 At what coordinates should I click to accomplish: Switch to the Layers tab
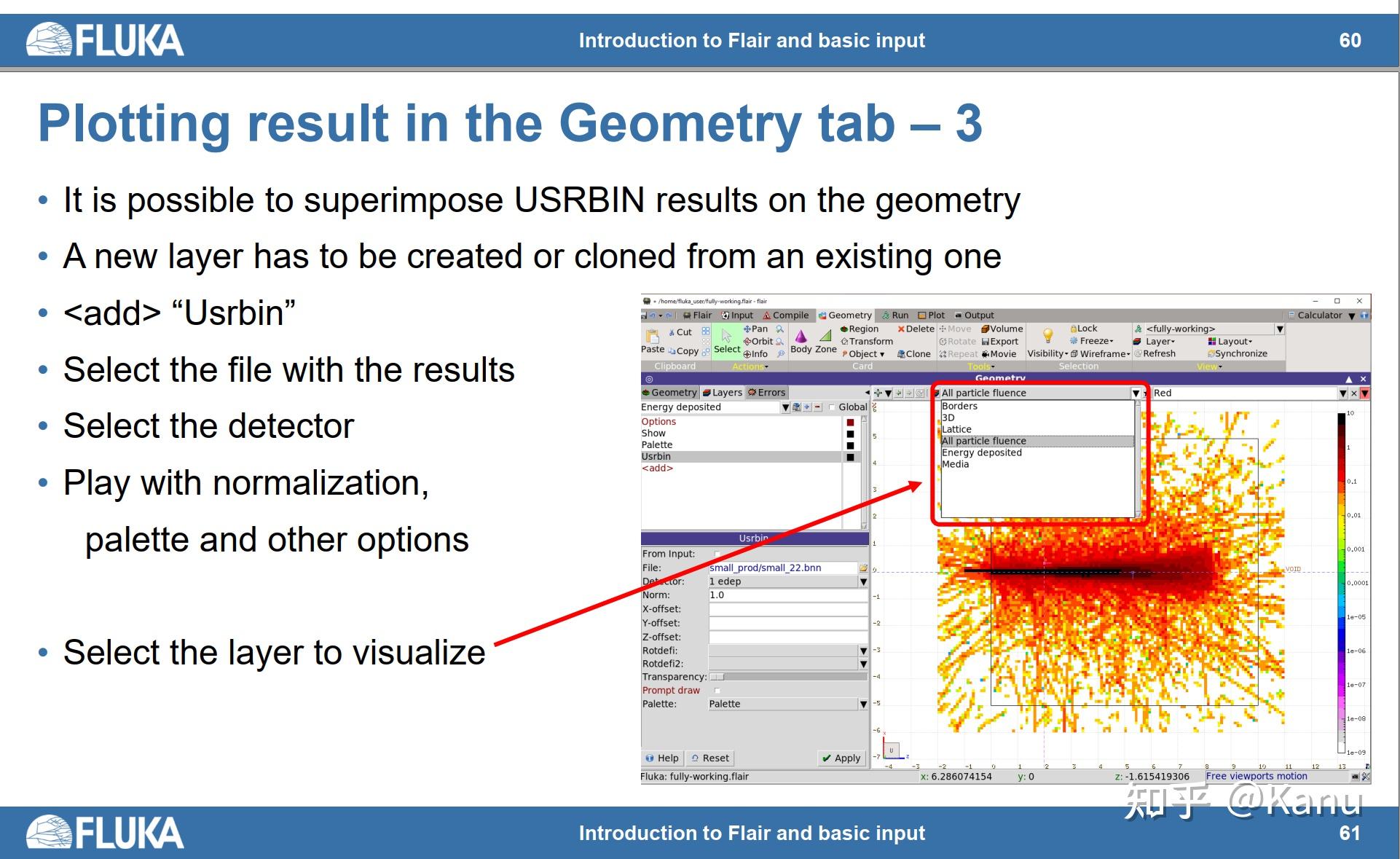[722, 393]
